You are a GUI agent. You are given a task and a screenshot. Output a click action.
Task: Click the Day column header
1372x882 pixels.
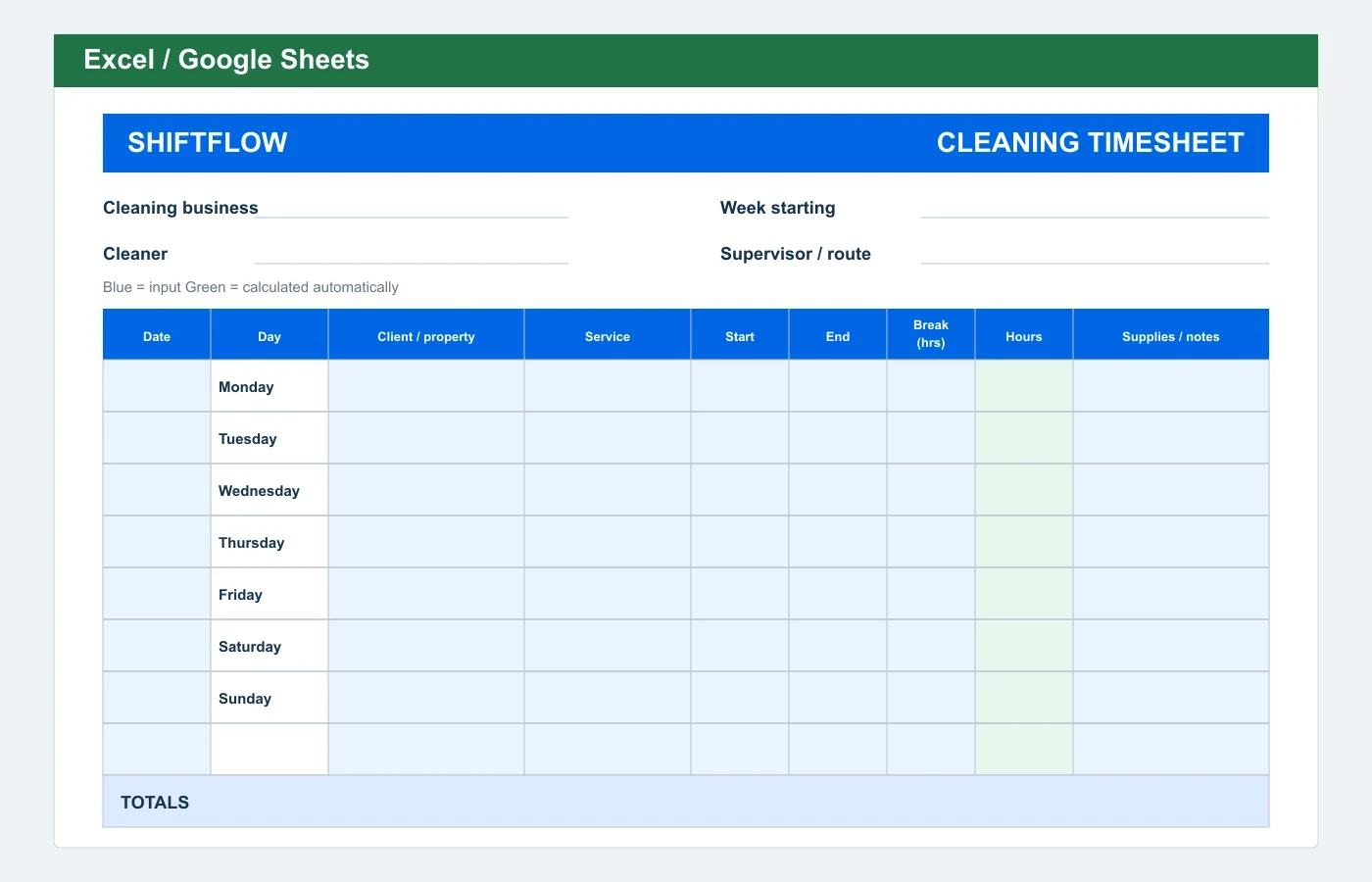[x=269, y=335]
